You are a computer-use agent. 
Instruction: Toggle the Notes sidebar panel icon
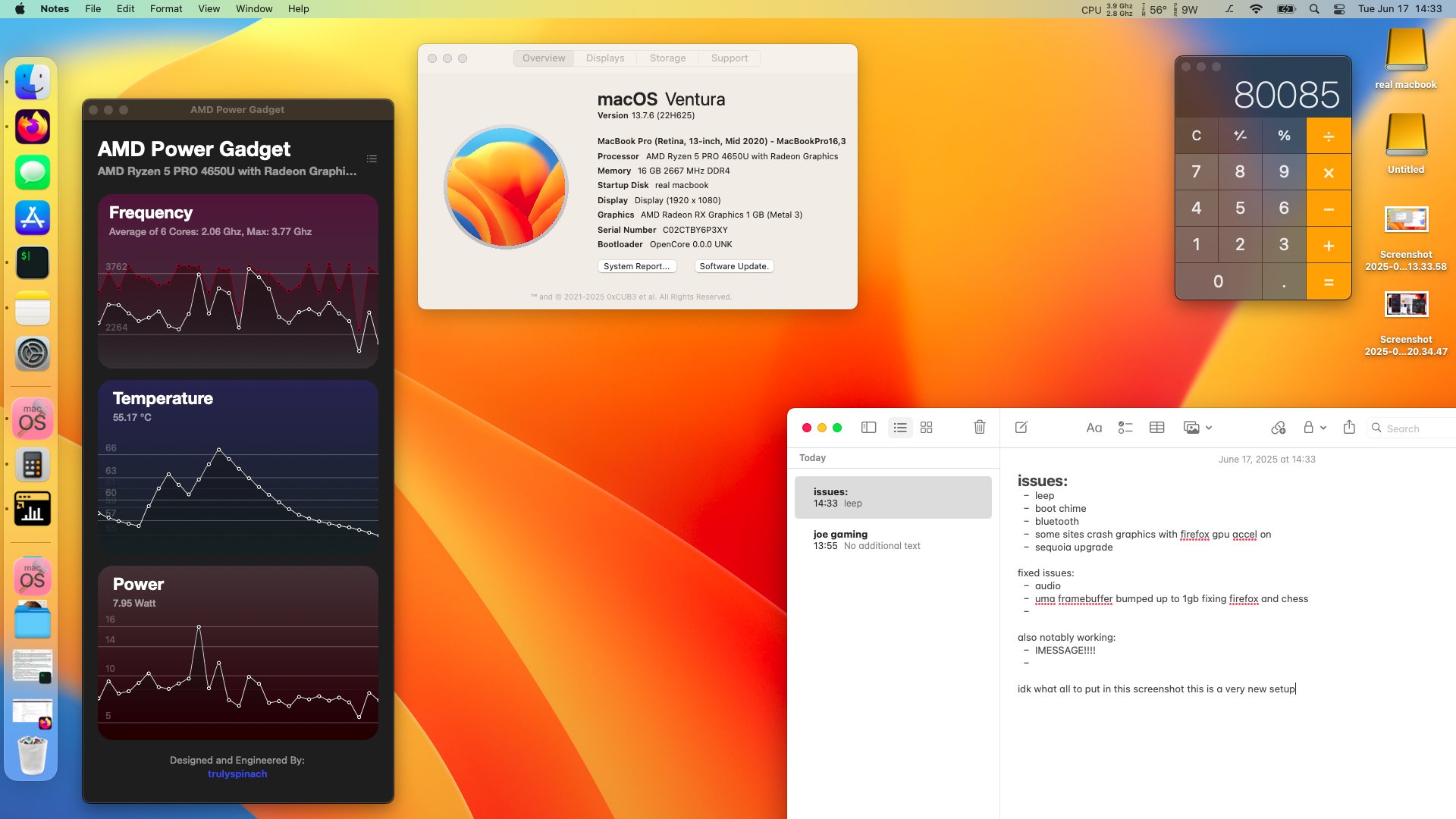[869, 428]
